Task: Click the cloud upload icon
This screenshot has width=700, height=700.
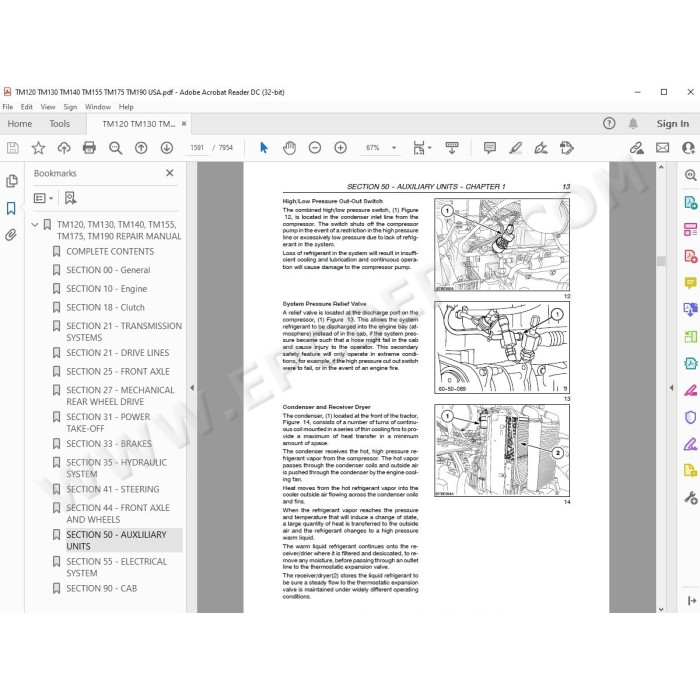Action: (64, 148)
